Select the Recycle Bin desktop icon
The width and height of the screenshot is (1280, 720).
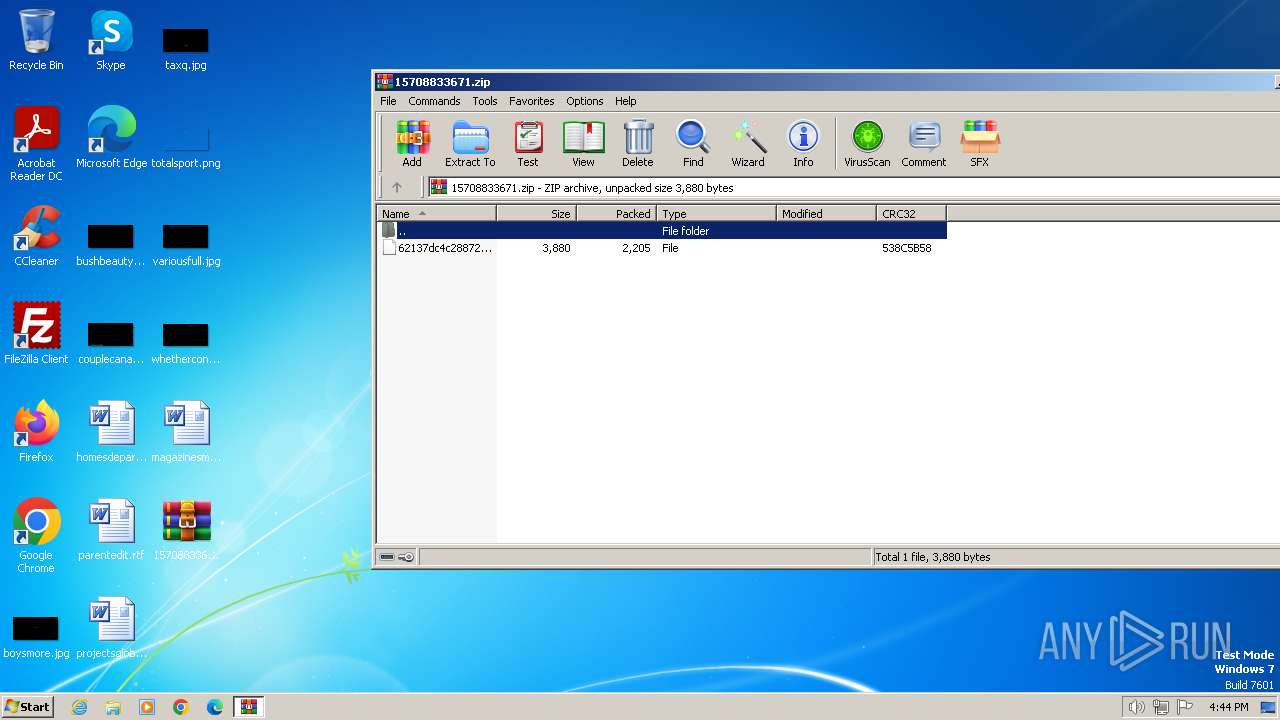36,41
